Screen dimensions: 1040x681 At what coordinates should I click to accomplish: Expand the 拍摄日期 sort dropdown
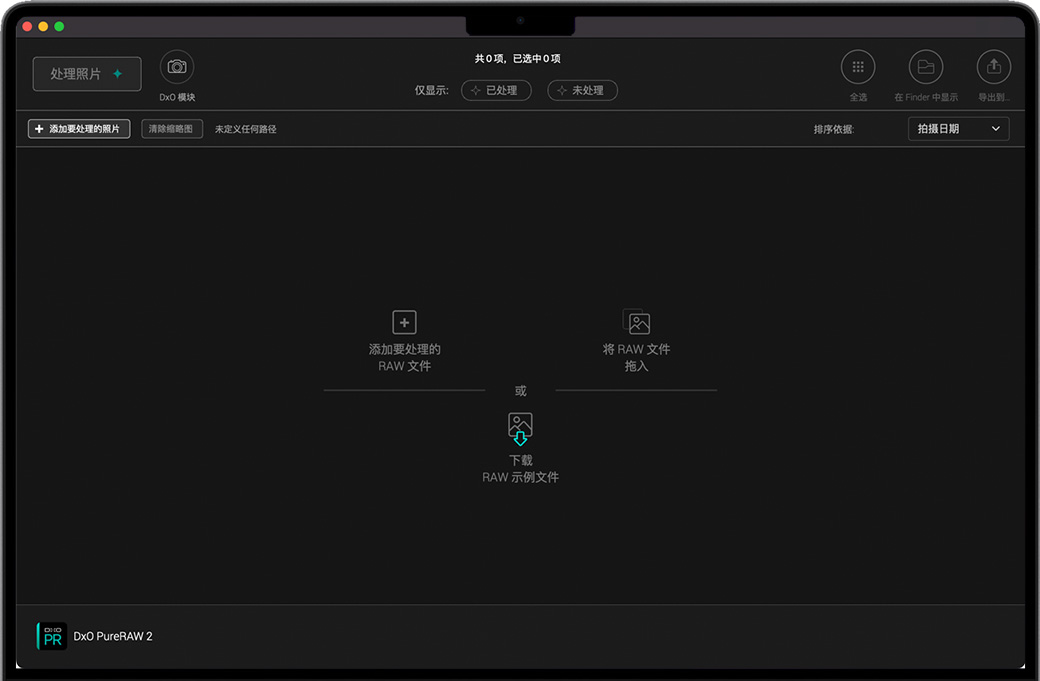pyautogui.click(x=958, y=129)
